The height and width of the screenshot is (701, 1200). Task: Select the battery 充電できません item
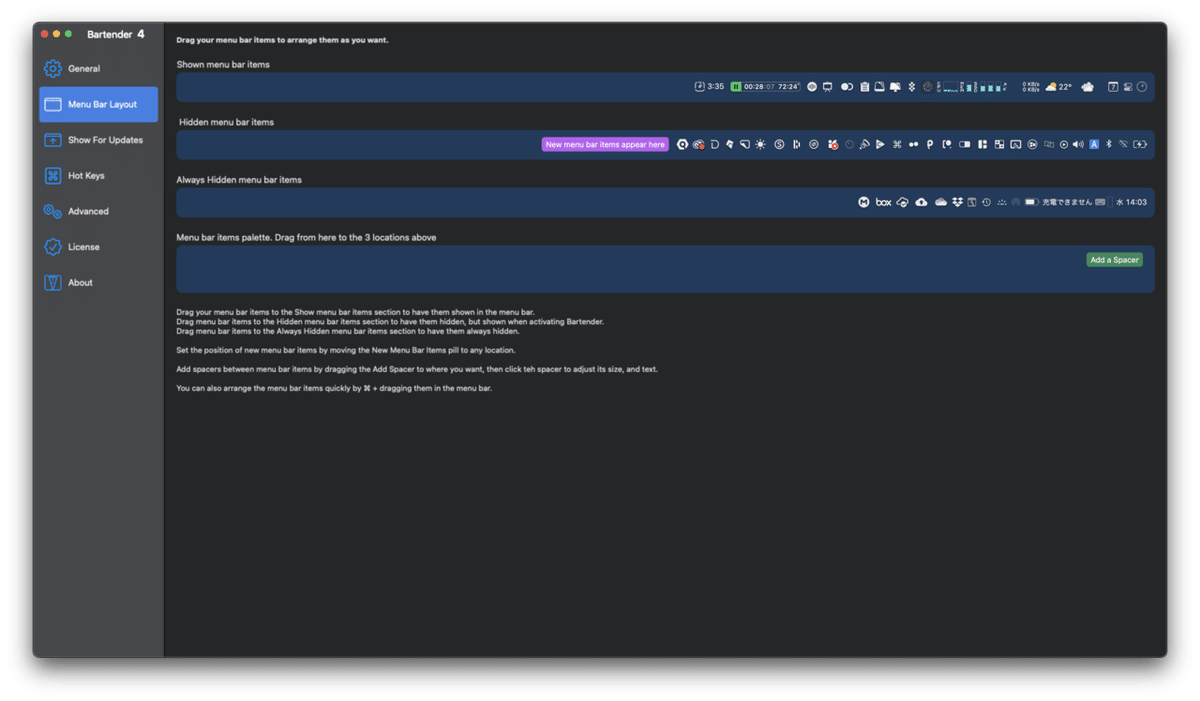[1058, 202]
